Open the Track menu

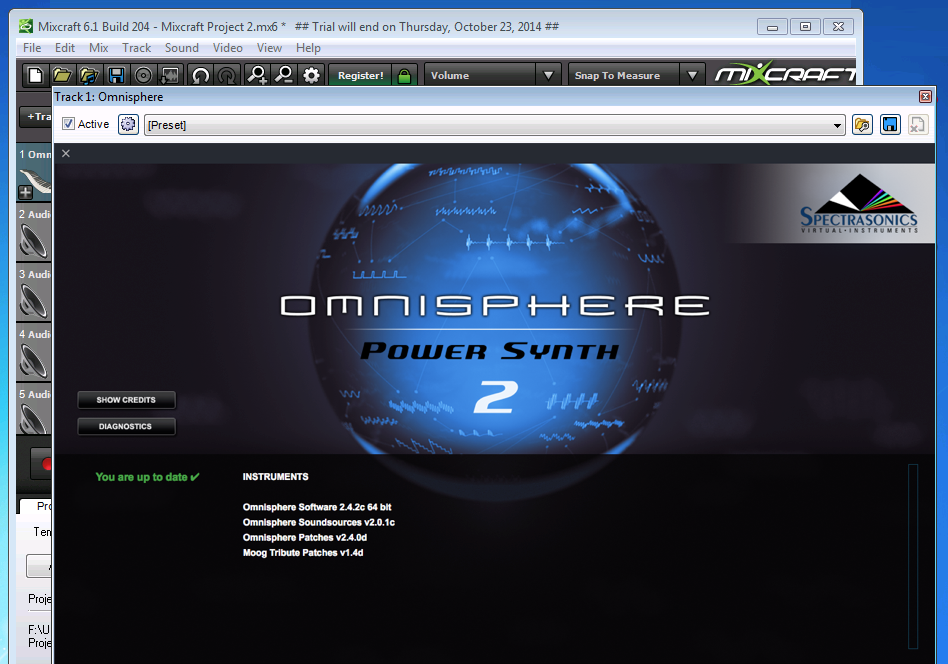pos(137,48)
